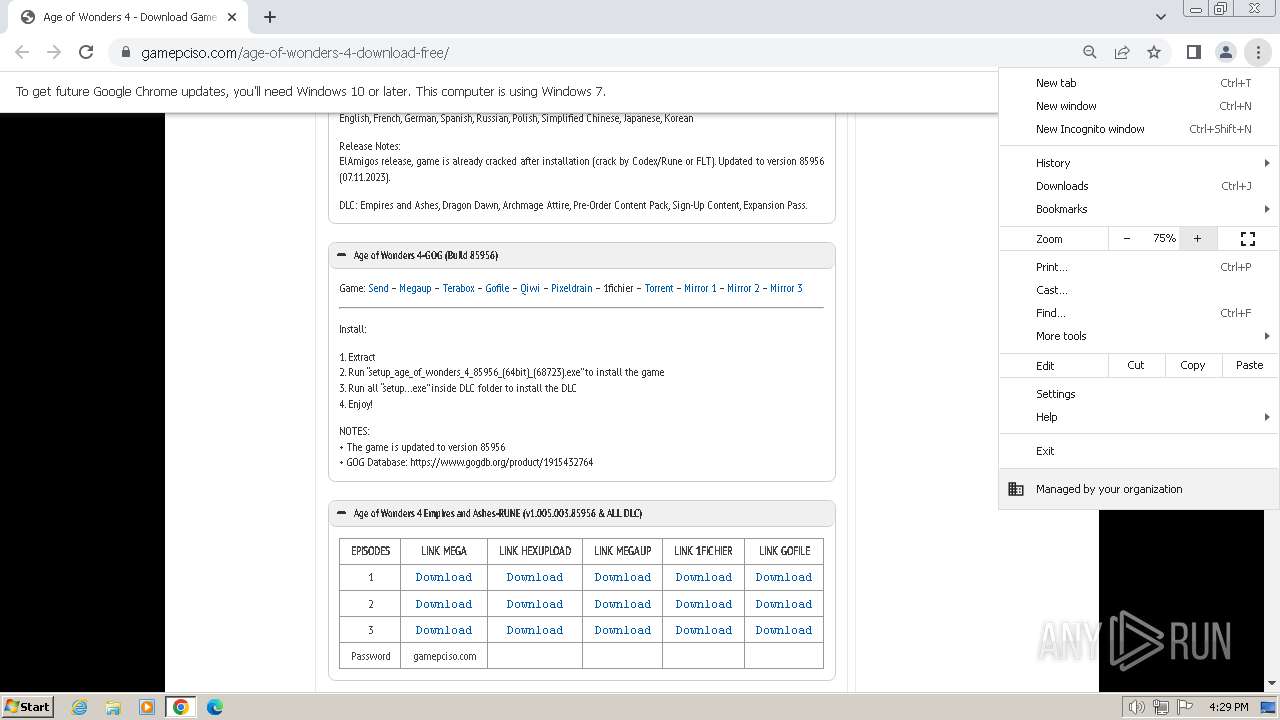The height and width of the screenshot is (720, 1280).
Task: Open the Mirror 1 link
Action: tap(700, 288)
